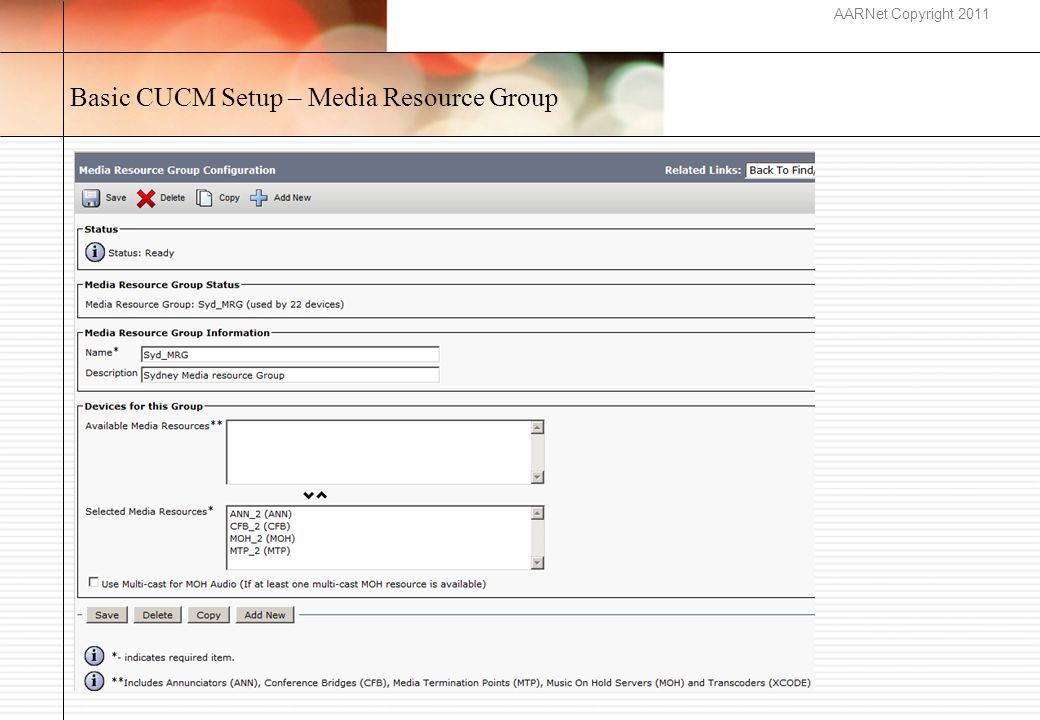Click the info icon beside Includes Annunciators note
The image size is (1040, 720).
94,681
